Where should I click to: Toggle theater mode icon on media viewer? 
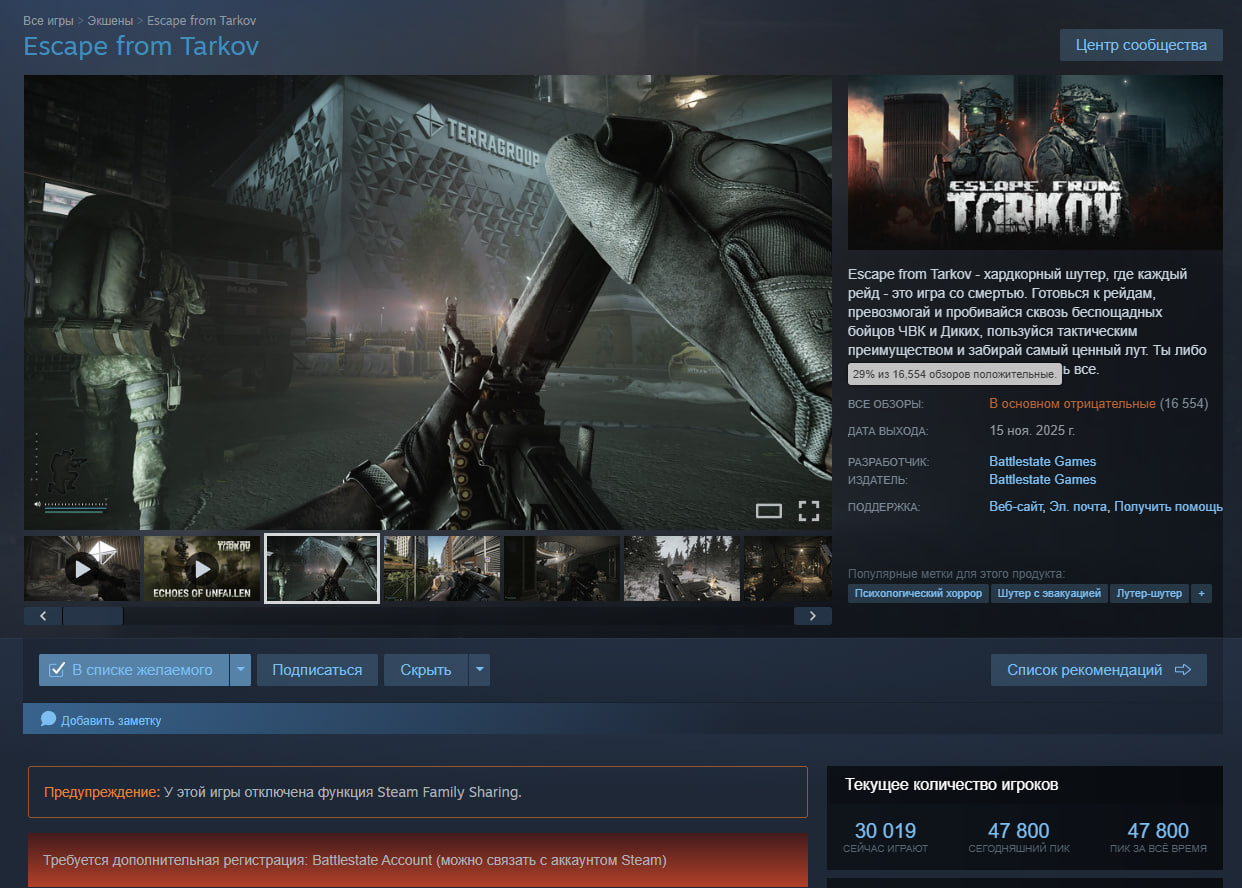(x=768, y=511)
